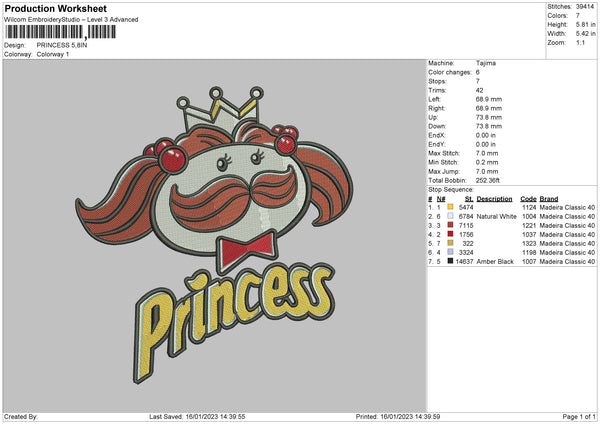Click the 'St.' column header
The height and width of the screenshot is (424, 600).
[469, 199]
